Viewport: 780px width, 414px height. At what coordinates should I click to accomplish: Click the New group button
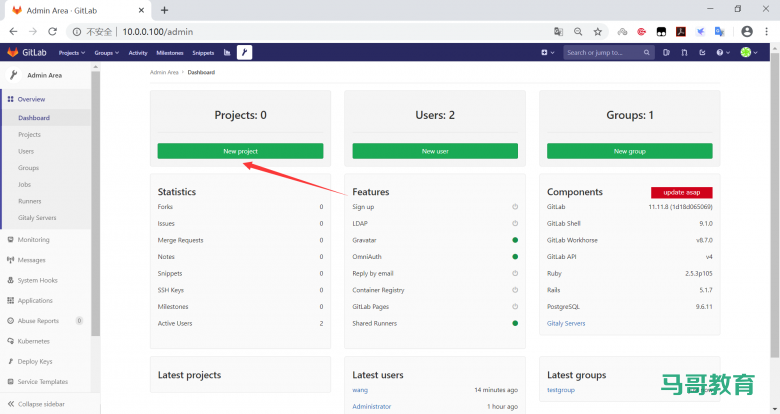pos(629,151)
